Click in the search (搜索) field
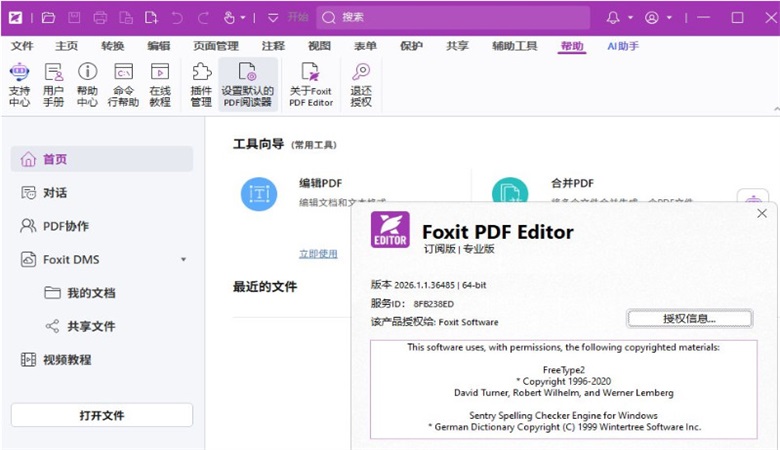Image resolution: width=780 pixels, height=450 pixels. point(453,17)
